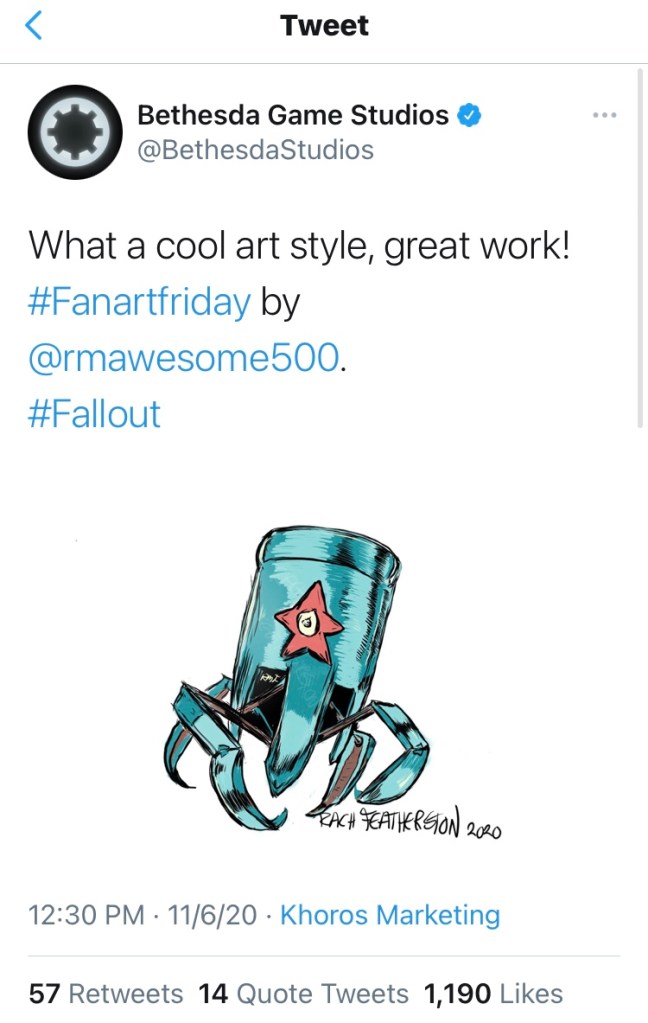Open the Khoros Marketing source link
The height and width of the screenshot is (1023, 648).
pos(390,915)
